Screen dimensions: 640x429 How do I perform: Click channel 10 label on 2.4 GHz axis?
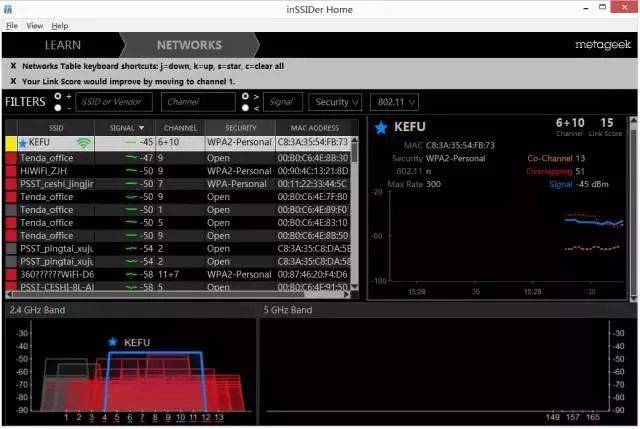click(180, 417)
